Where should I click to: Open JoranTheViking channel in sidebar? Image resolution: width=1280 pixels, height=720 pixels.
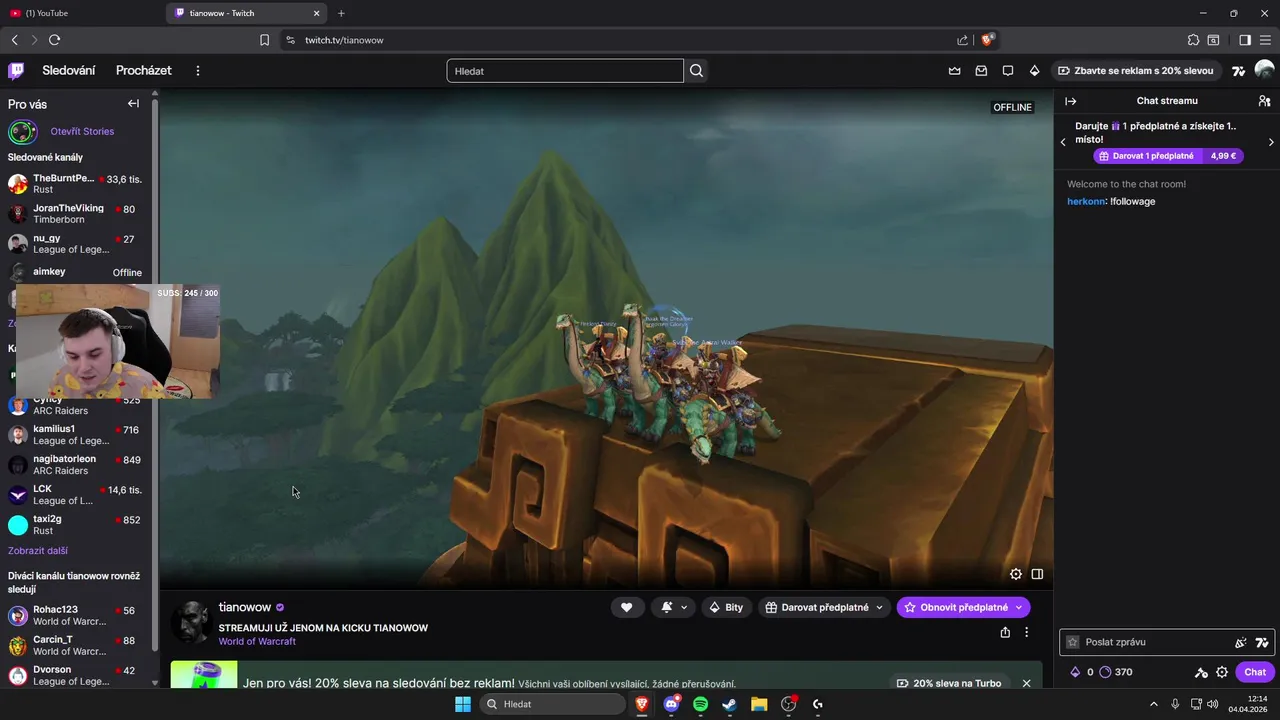pos(77,214)
